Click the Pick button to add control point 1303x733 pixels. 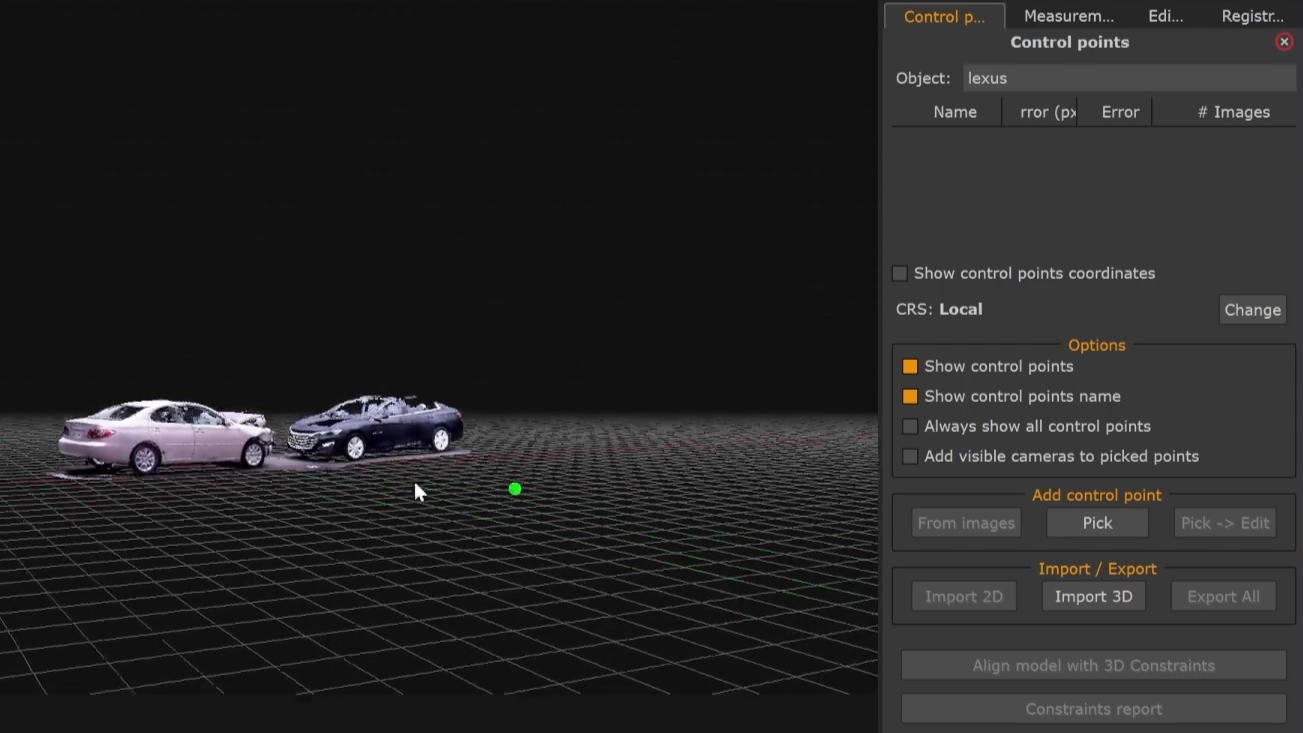pyautogui.click(x=1097, y=522)
